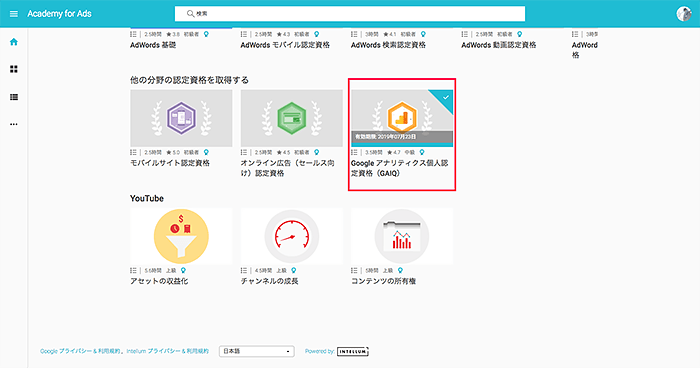Click list icon under Google アナリティクス card
Screen dimensions: 700x368
[x=354, y=152]
